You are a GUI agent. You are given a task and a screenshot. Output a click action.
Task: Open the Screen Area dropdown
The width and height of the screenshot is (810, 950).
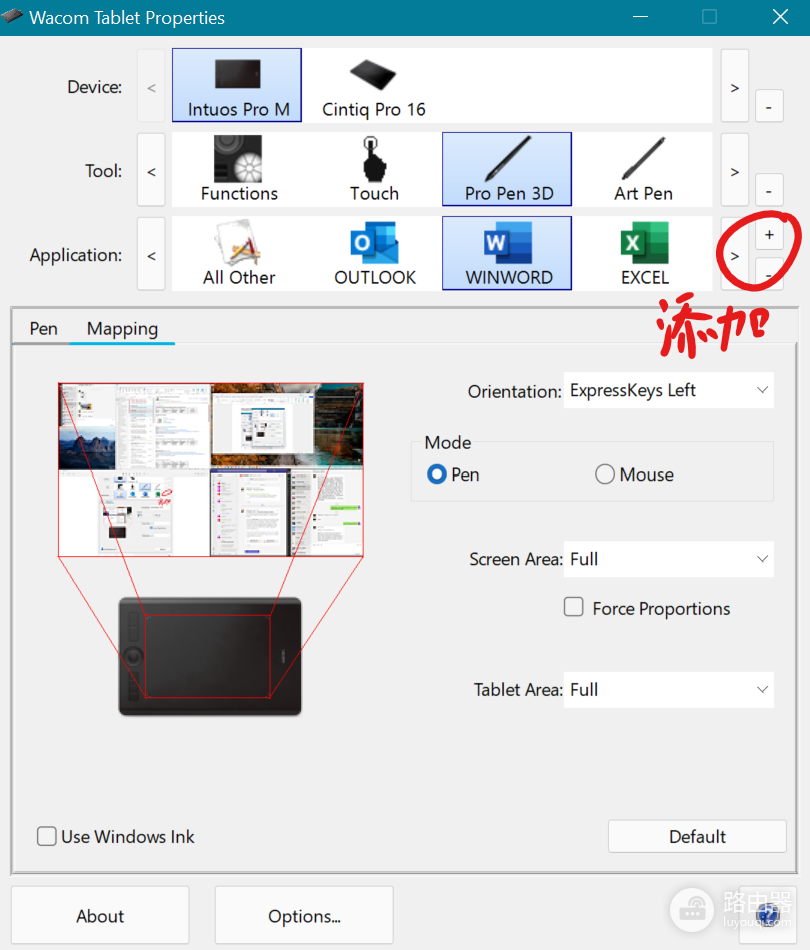[x=668, y=559]
